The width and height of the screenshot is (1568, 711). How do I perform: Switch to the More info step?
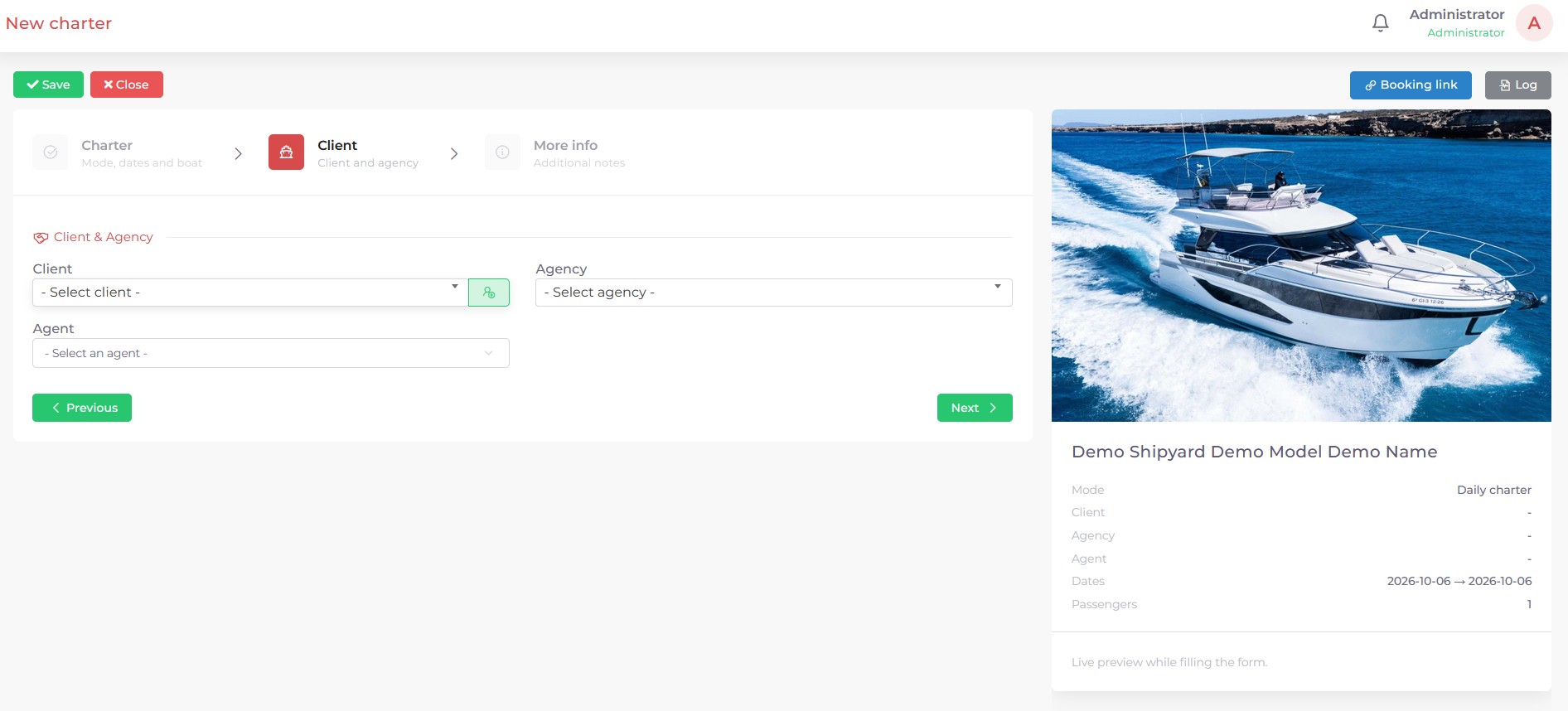555,152
